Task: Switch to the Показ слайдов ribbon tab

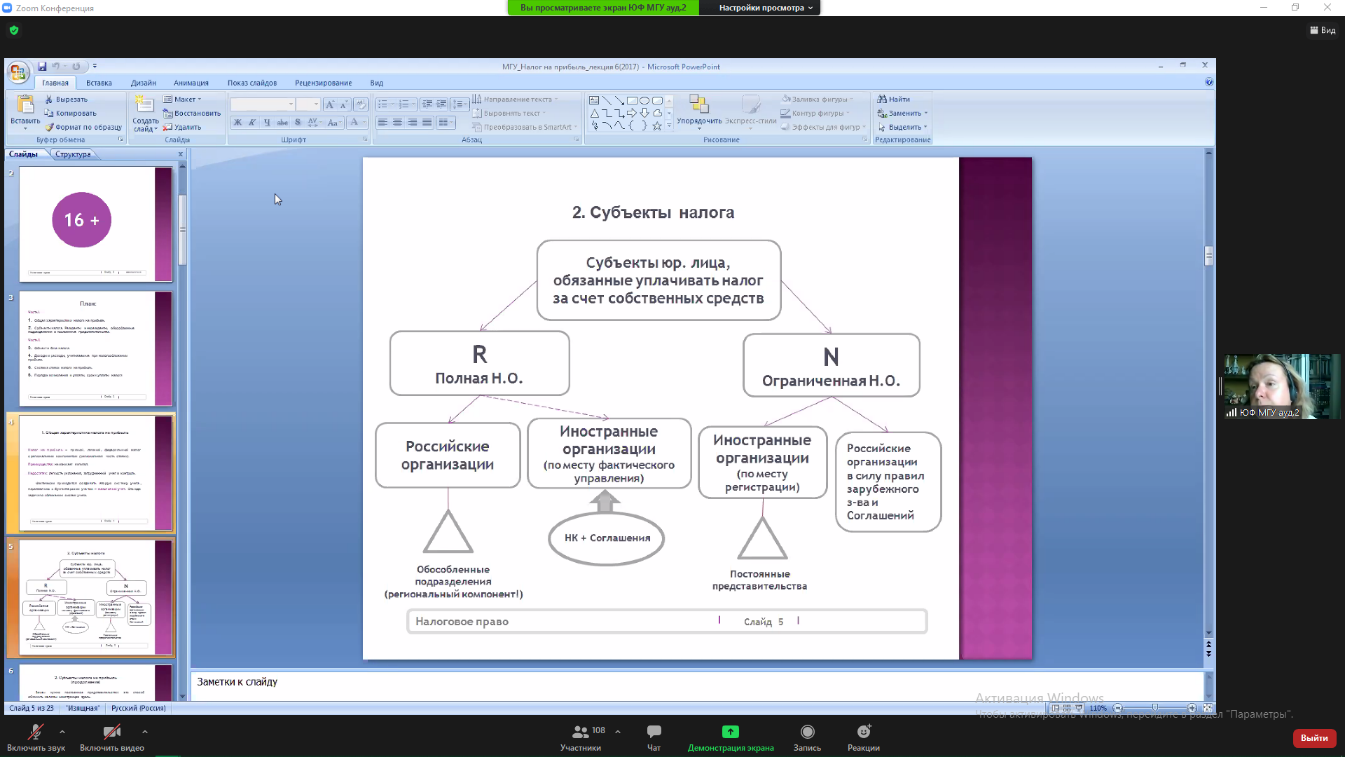Action: (x=250, y=83)
